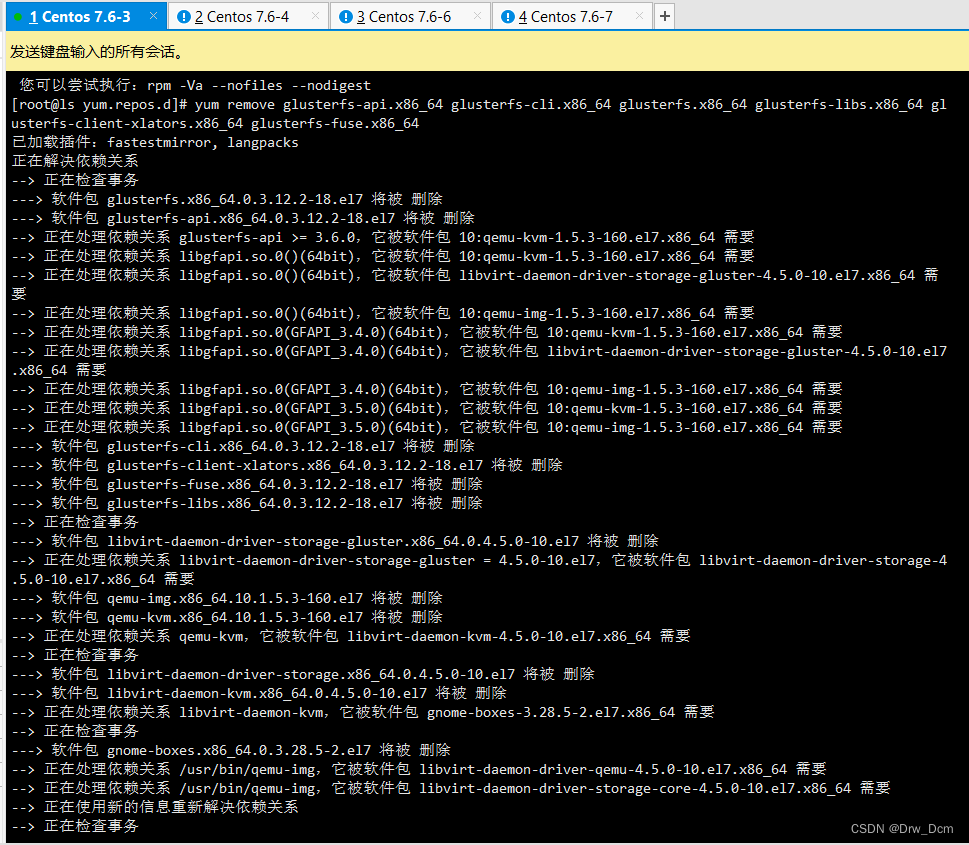
Task: Click the 'glusterfs.x86_64.0.3.12.2-18.el7' package line
Action: pyautogui.click(x=227, y=199)
